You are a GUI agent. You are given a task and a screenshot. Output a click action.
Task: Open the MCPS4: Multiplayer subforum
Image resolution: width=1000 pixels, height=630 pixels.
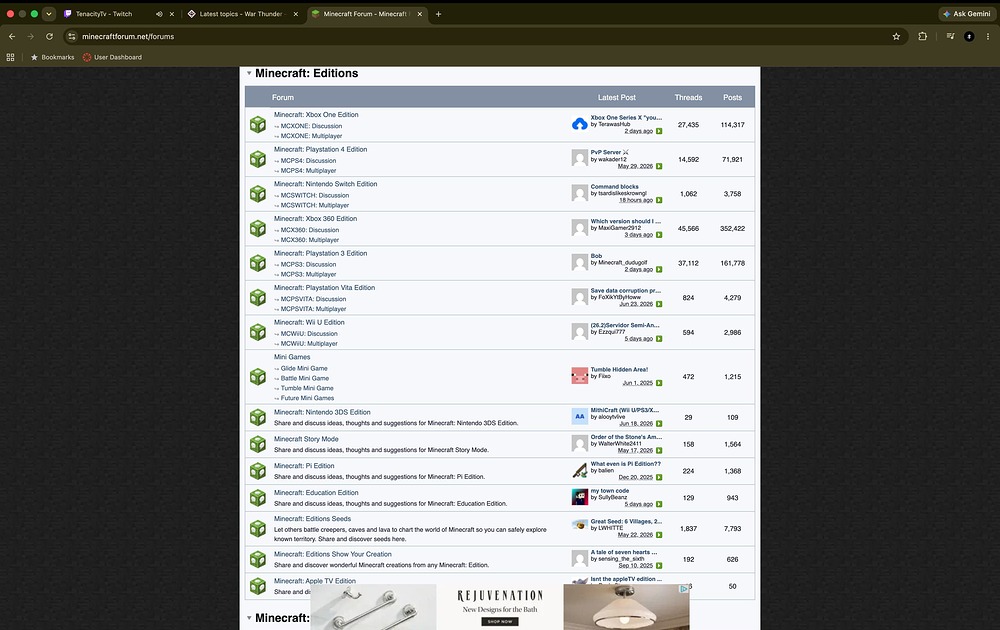[308, 171]
